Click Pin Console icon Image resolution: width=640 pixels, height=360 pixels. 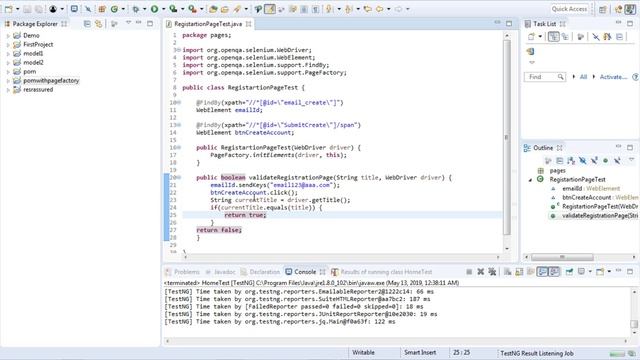(x=569, y=272)
